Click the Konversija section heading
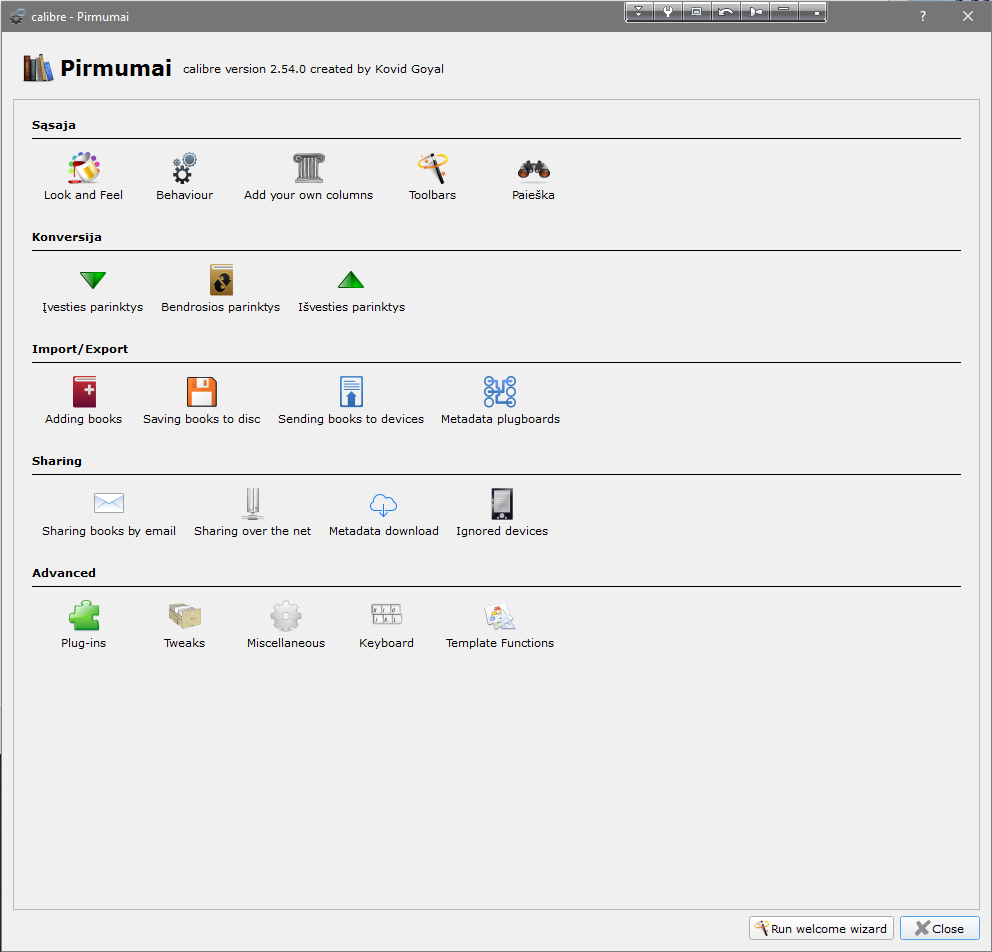This screenshot has width=992, height=952. [x=66, y=237]
